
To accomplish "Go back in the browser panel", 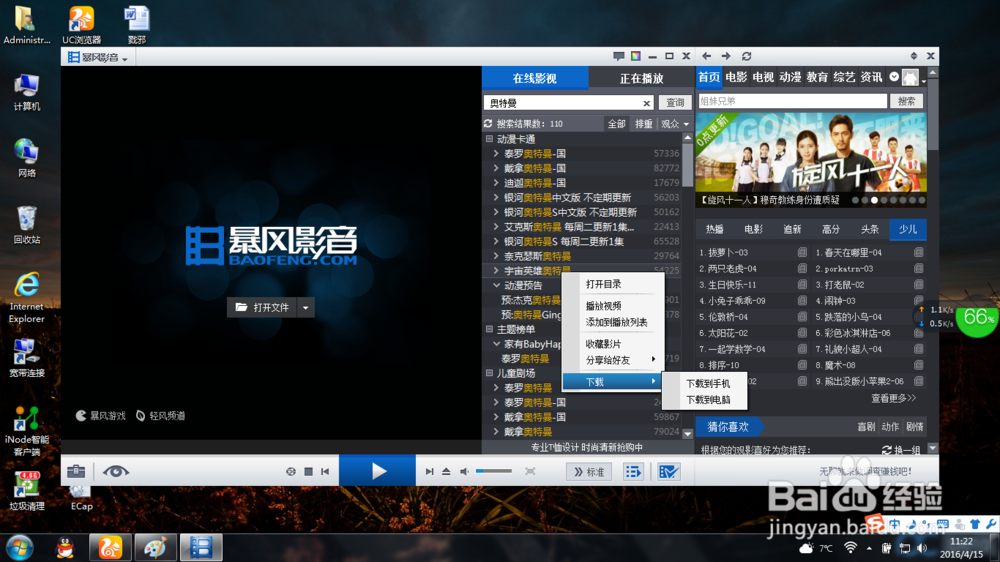I will coord(707,56).
